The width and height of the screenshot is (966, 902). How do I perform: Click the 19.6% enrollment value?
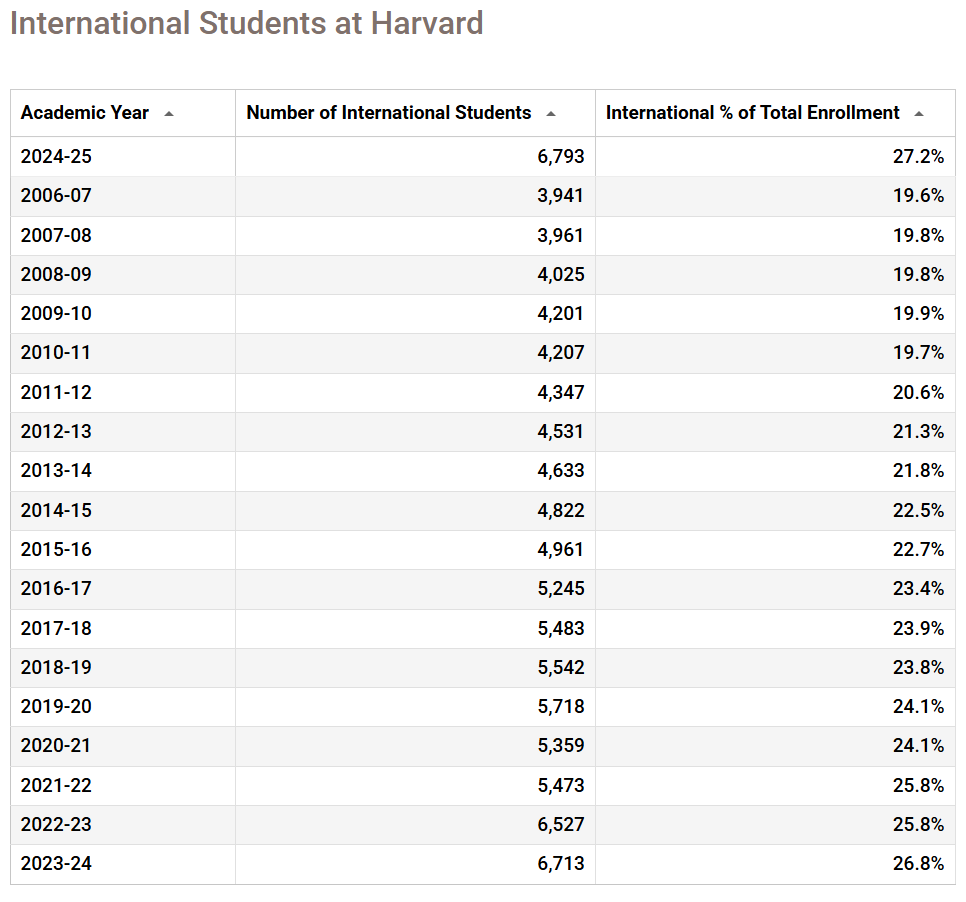(x=919, y=196)
